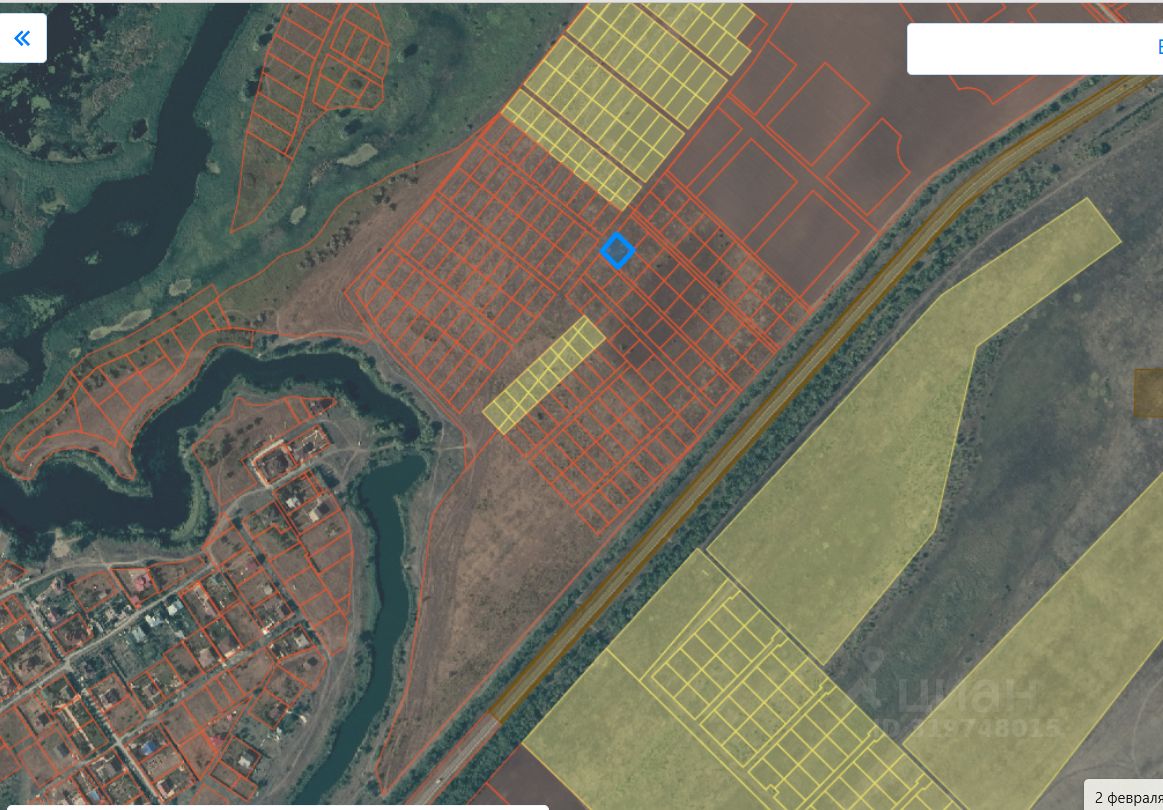
Task: Click the white search box at top right
Action: coord(1035,49)
